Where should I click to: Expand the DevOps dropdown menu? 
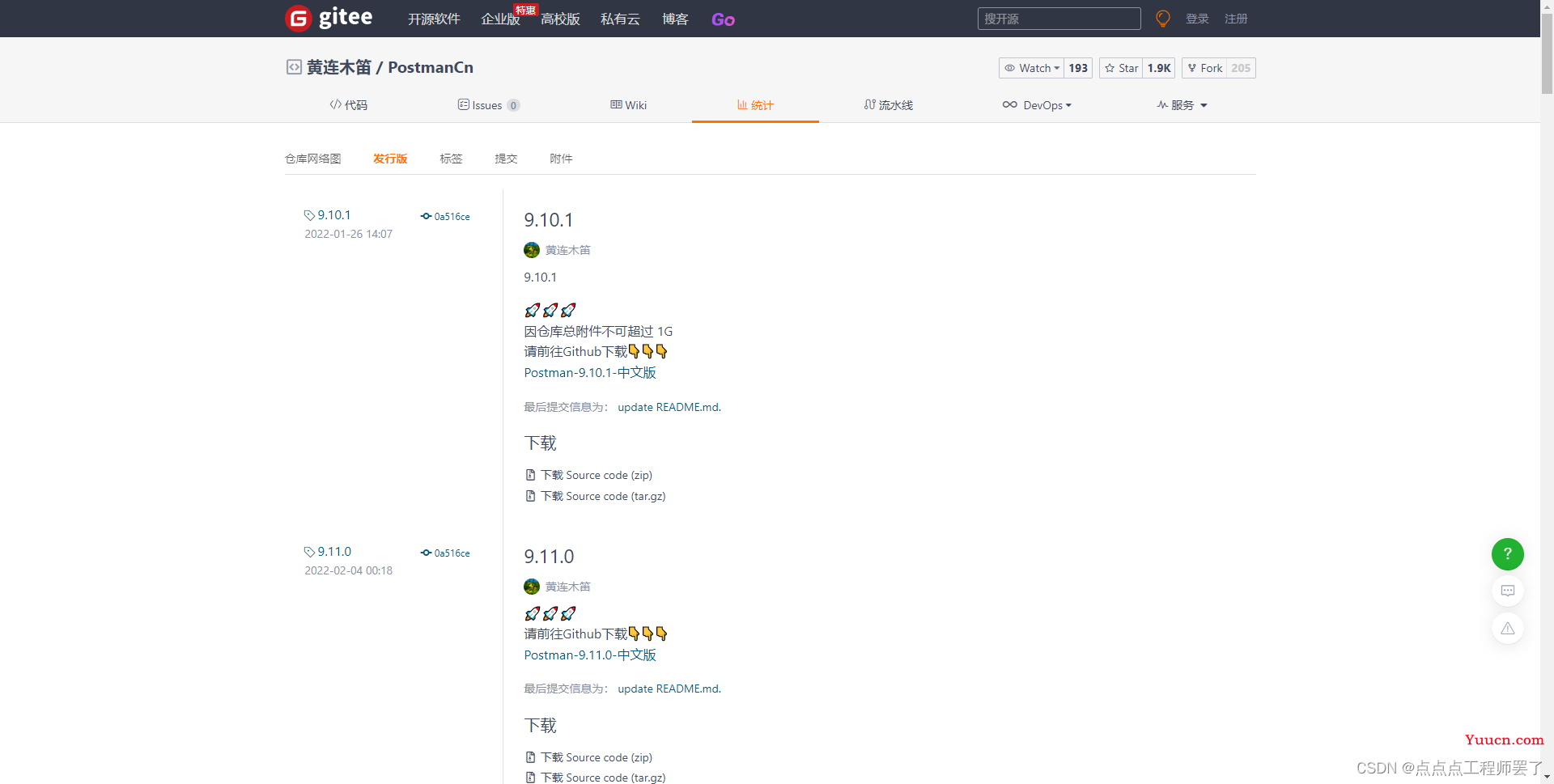1037,105
